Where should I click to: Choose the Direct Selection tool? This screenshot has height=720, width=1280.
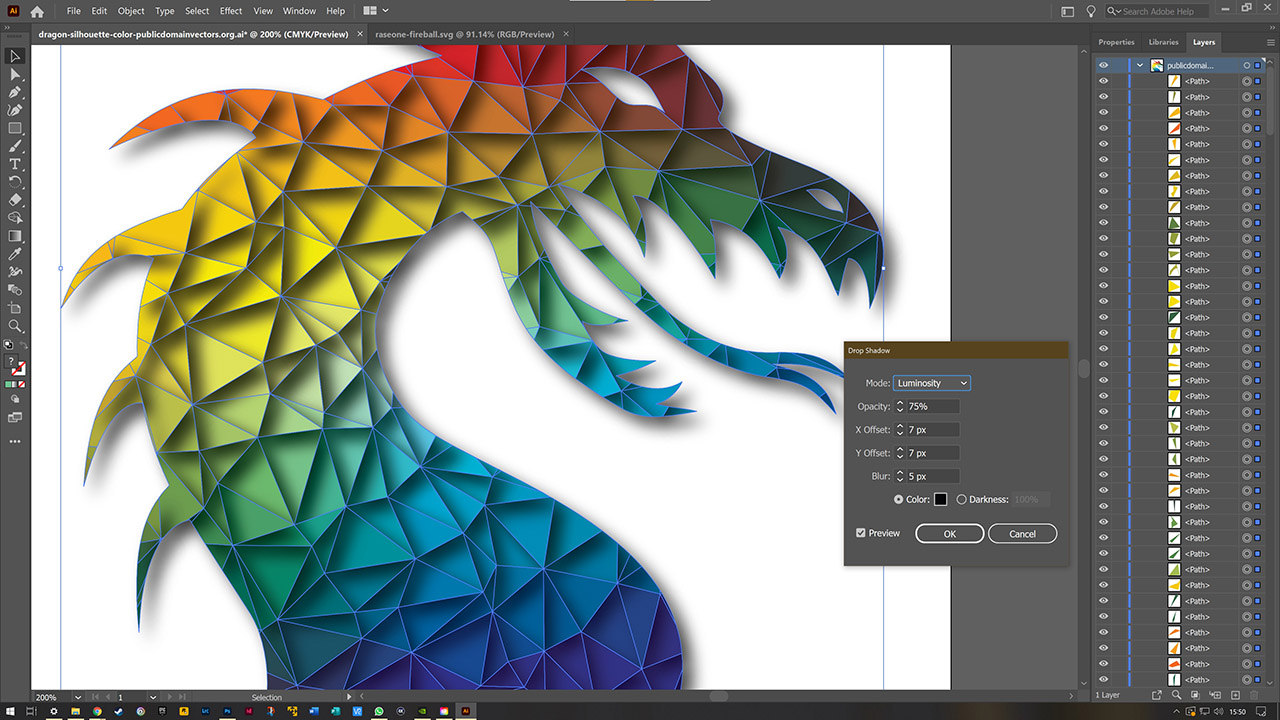point(15,73)
